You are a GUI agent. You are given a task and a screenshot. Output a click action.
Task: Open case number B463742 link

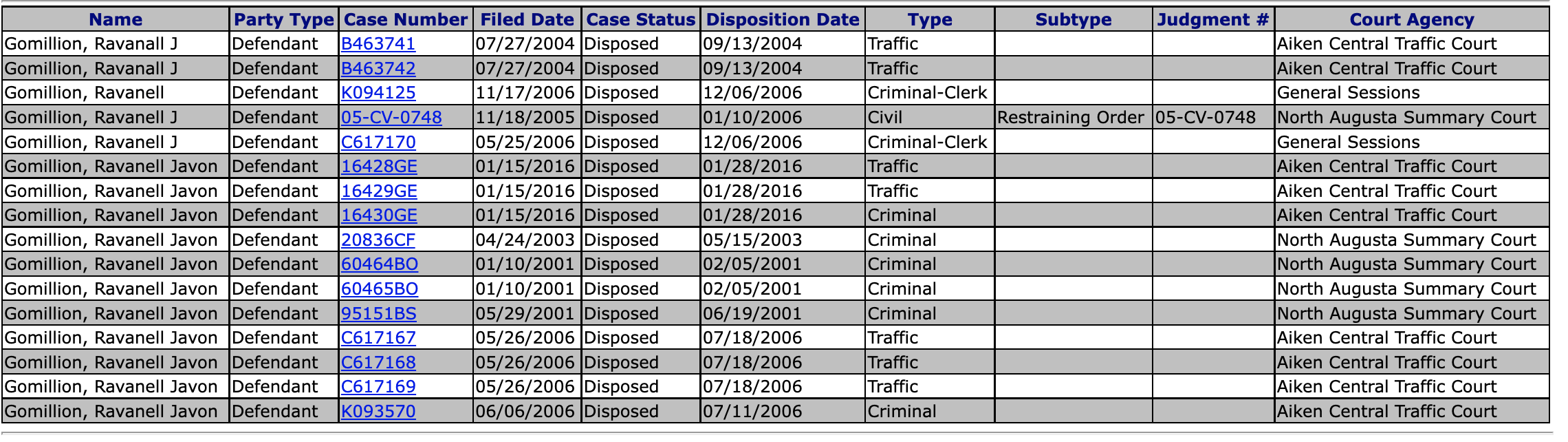[378, 69]
